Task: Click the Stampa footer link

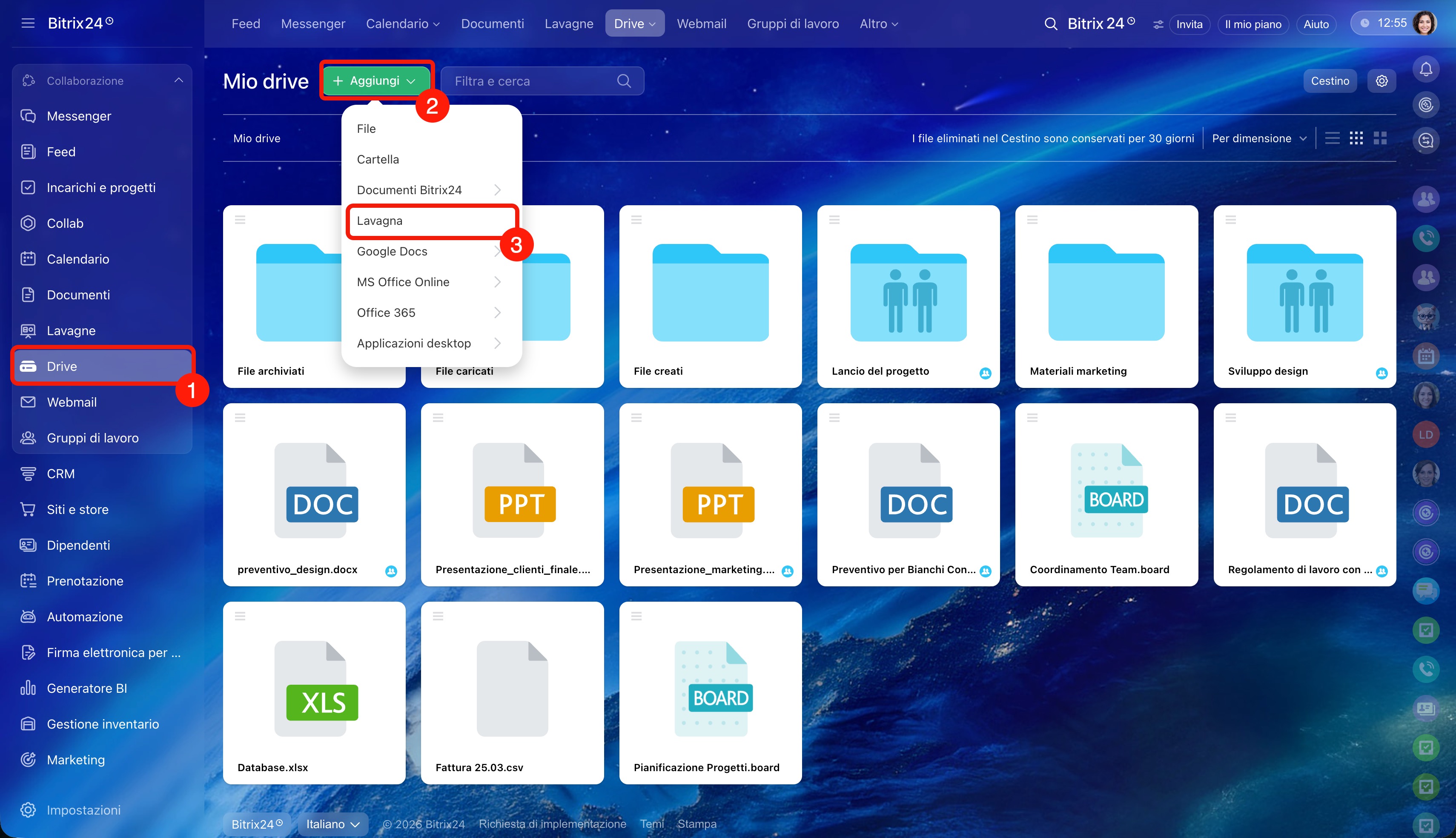Action: click(x=696, y=824)
